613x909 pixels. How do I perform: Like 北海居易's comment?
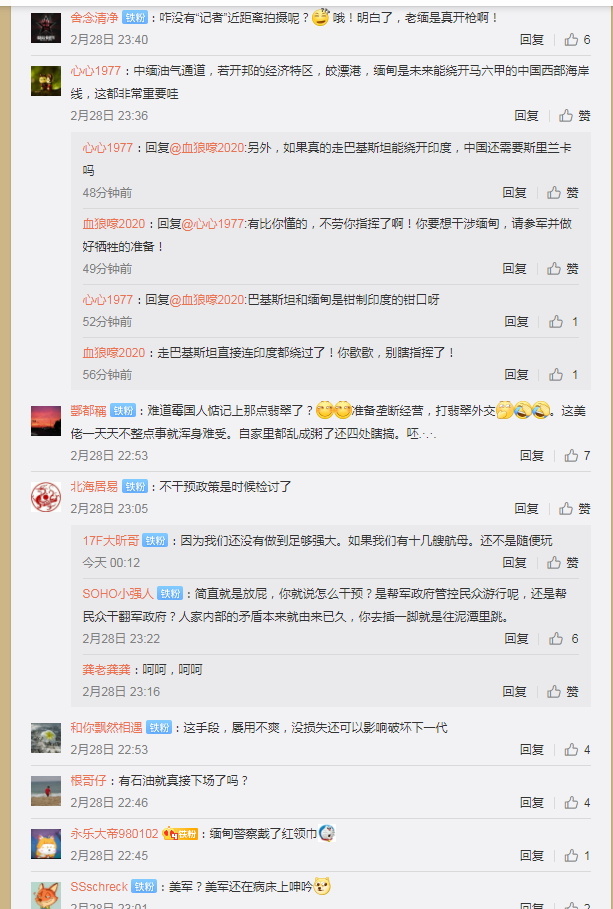[574, 509]
